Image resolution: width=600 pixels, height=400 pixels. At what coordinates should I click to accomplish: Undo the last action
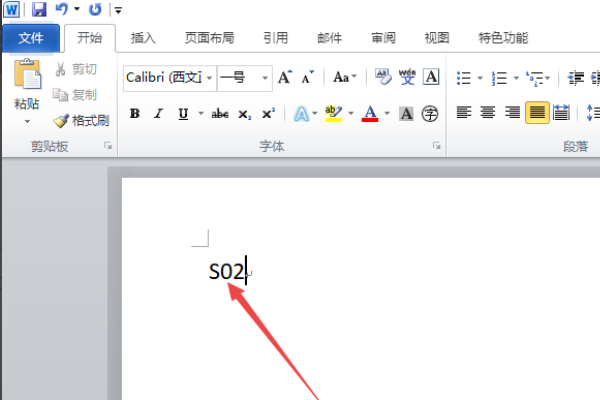click(x=62, y=9)
